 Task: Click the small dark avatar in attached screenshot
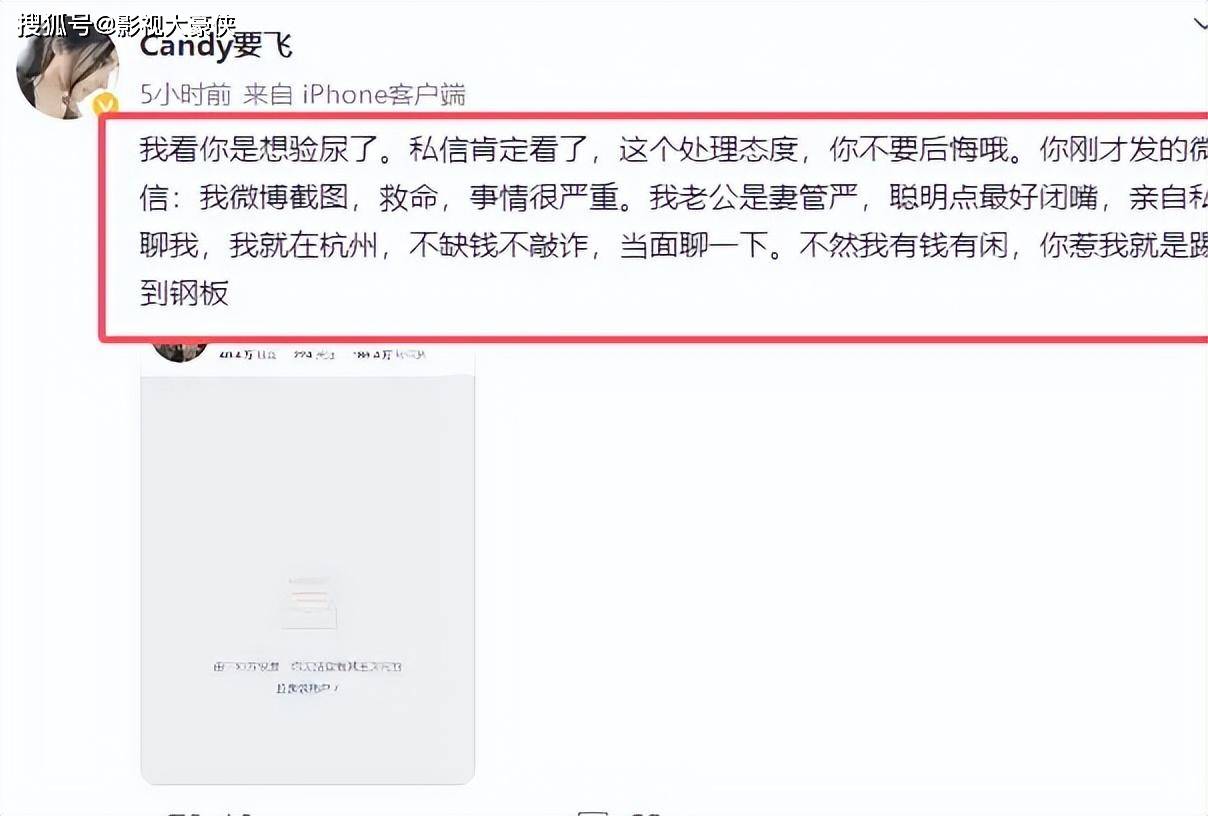tap(180, 350)
